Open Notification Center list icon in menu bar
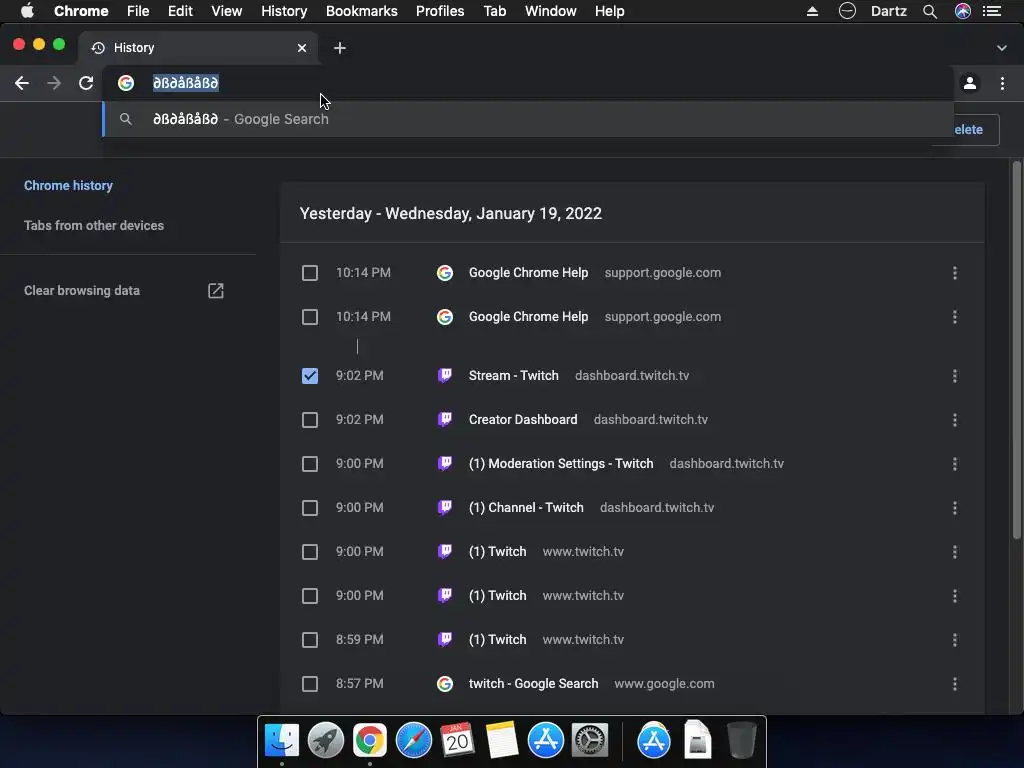Image resolution: width=1024 pixels, height=768 pixels. (x=992, y=11)
